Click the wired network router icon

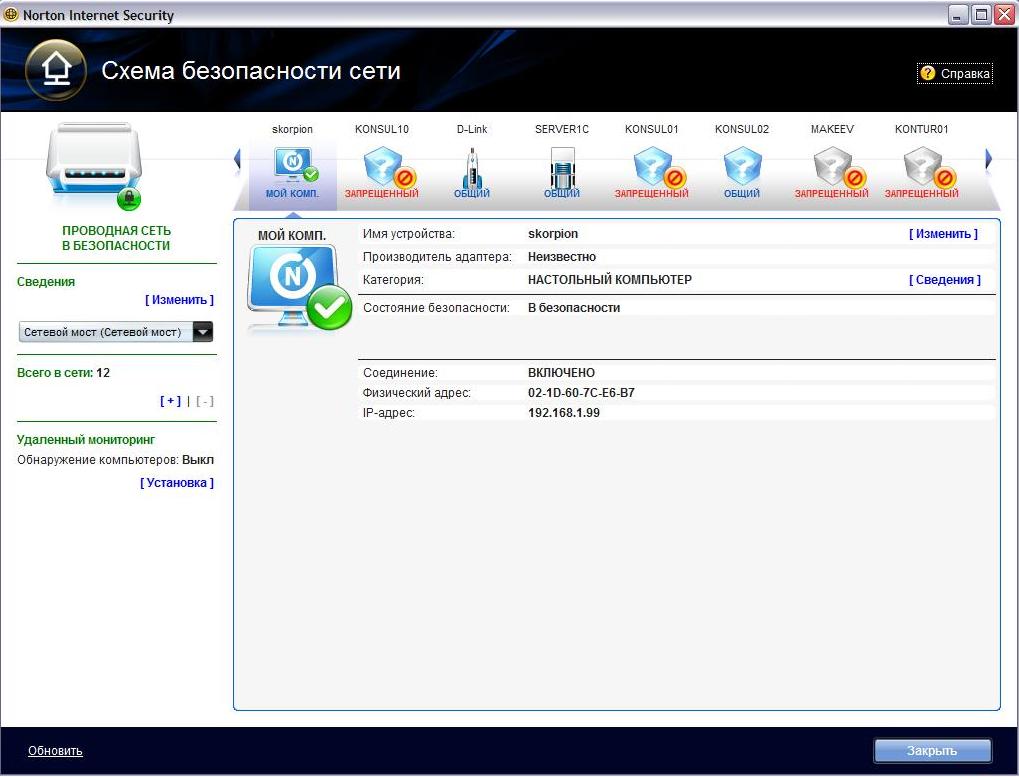click(x=94, y=165)
